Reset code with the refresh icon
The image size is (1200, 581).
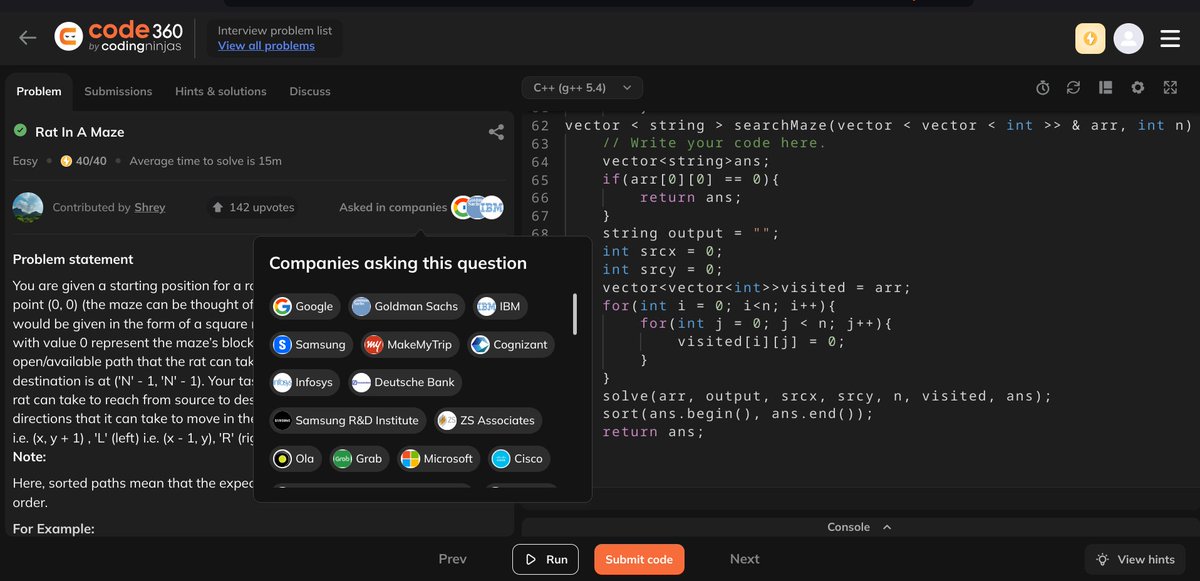1073,88
